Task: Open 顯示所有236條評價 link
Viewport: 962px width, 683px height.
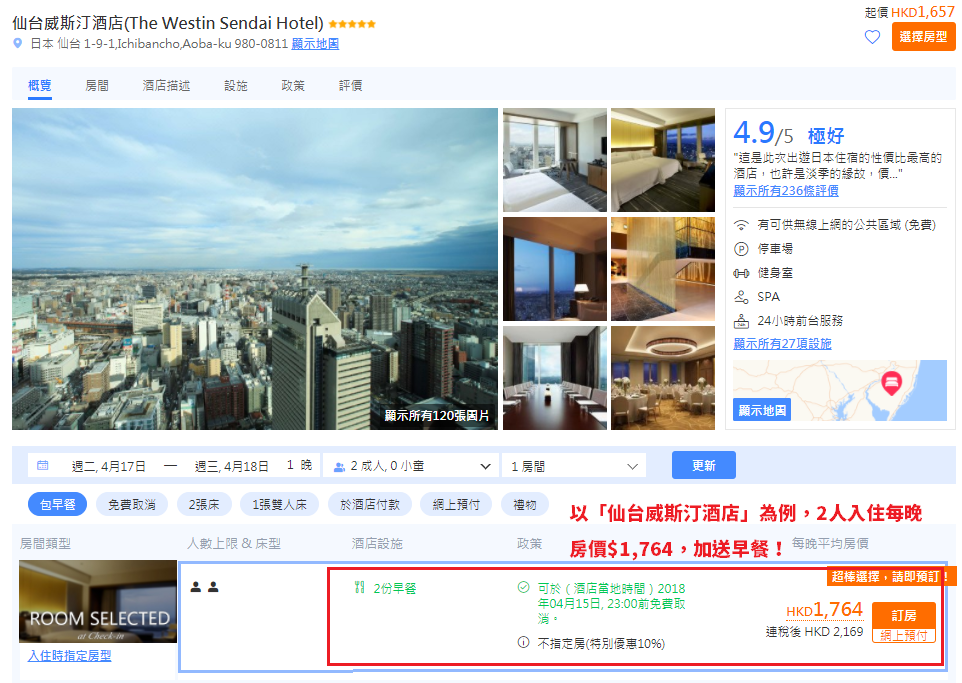Action: point(786,191)
